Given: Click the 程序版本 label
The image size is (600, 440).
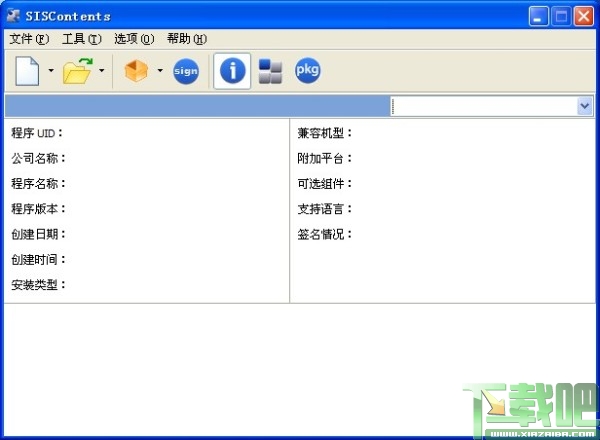Looking at the screenshot, I should 38,209.
